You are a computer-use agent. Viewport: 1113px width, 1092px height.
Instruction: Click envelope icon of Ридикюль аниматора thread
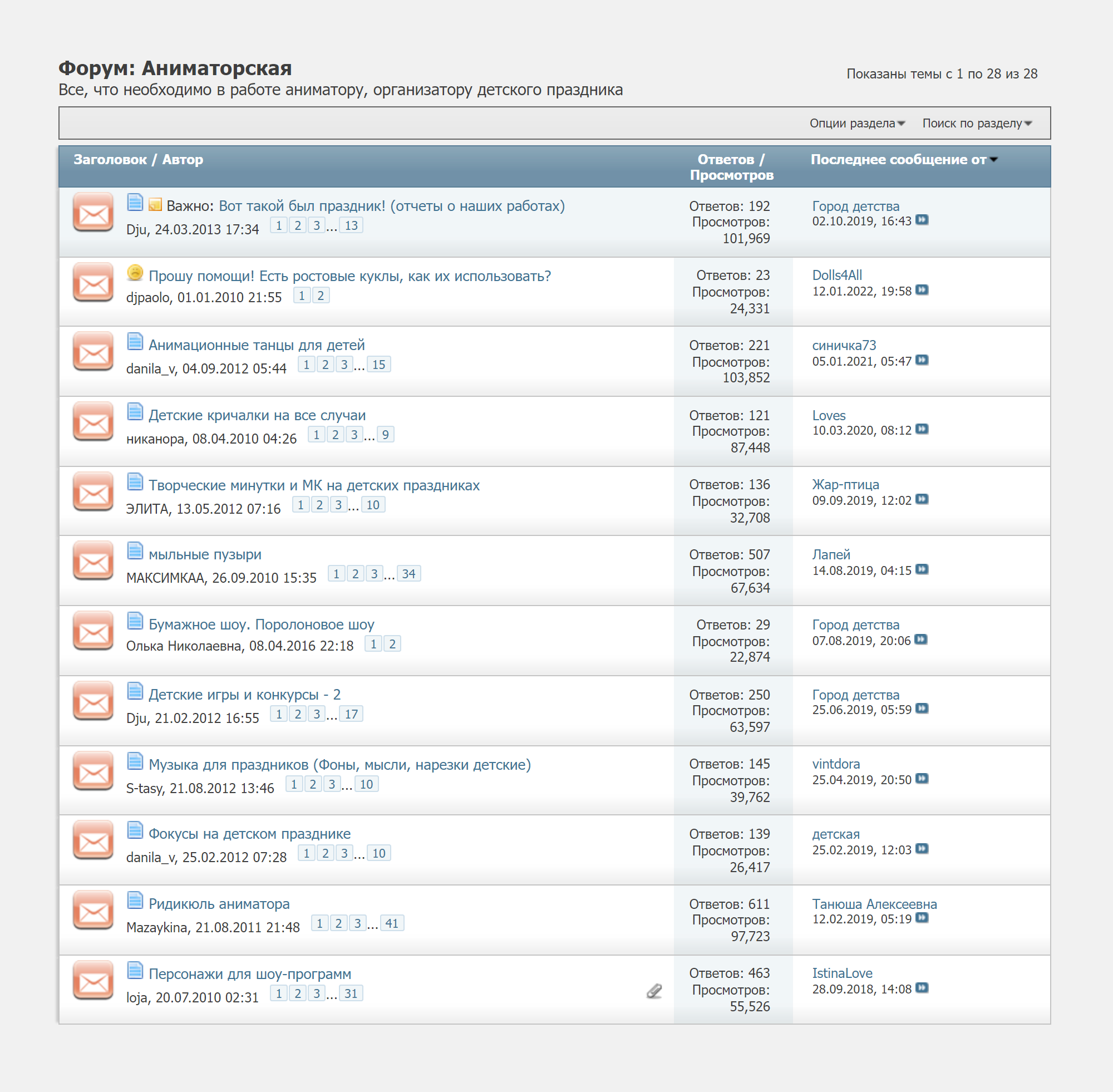click(x=93, y=910)
